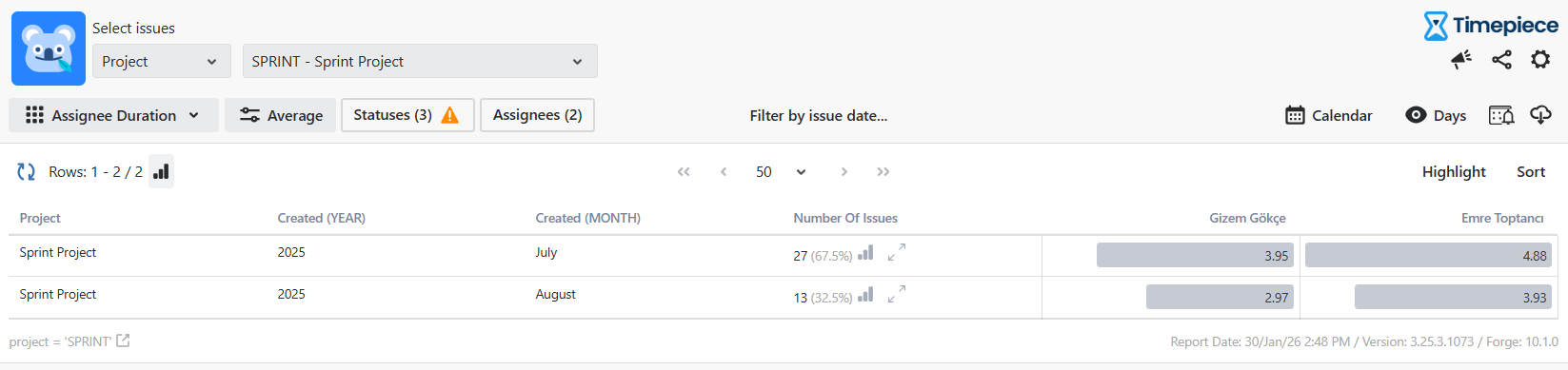Click Filter by issue date field
This screenshot has width=1568, height=370.
(819, 115)
